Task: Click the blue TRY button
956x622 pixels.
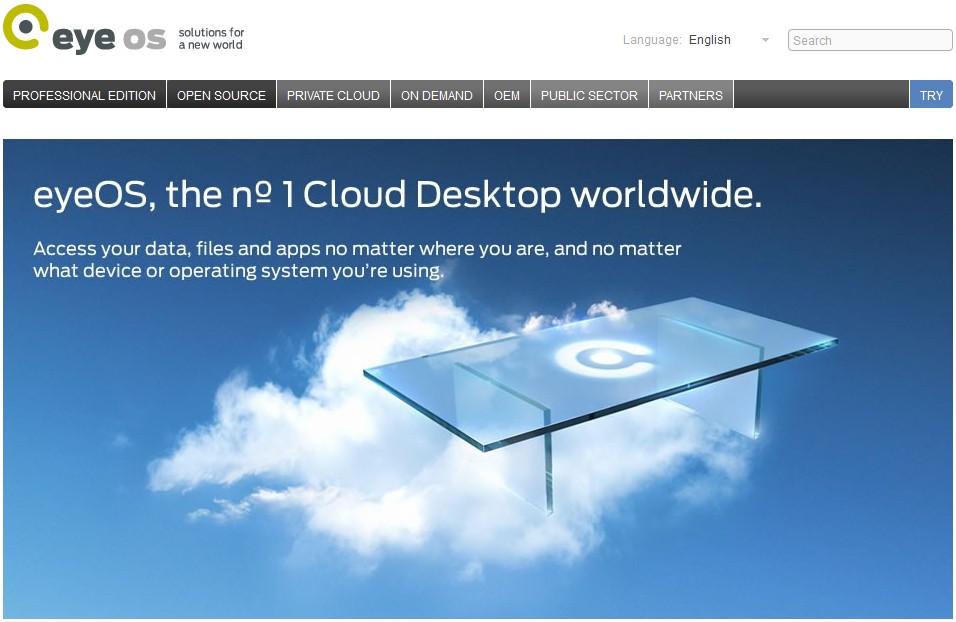Action: coord(931,95)
